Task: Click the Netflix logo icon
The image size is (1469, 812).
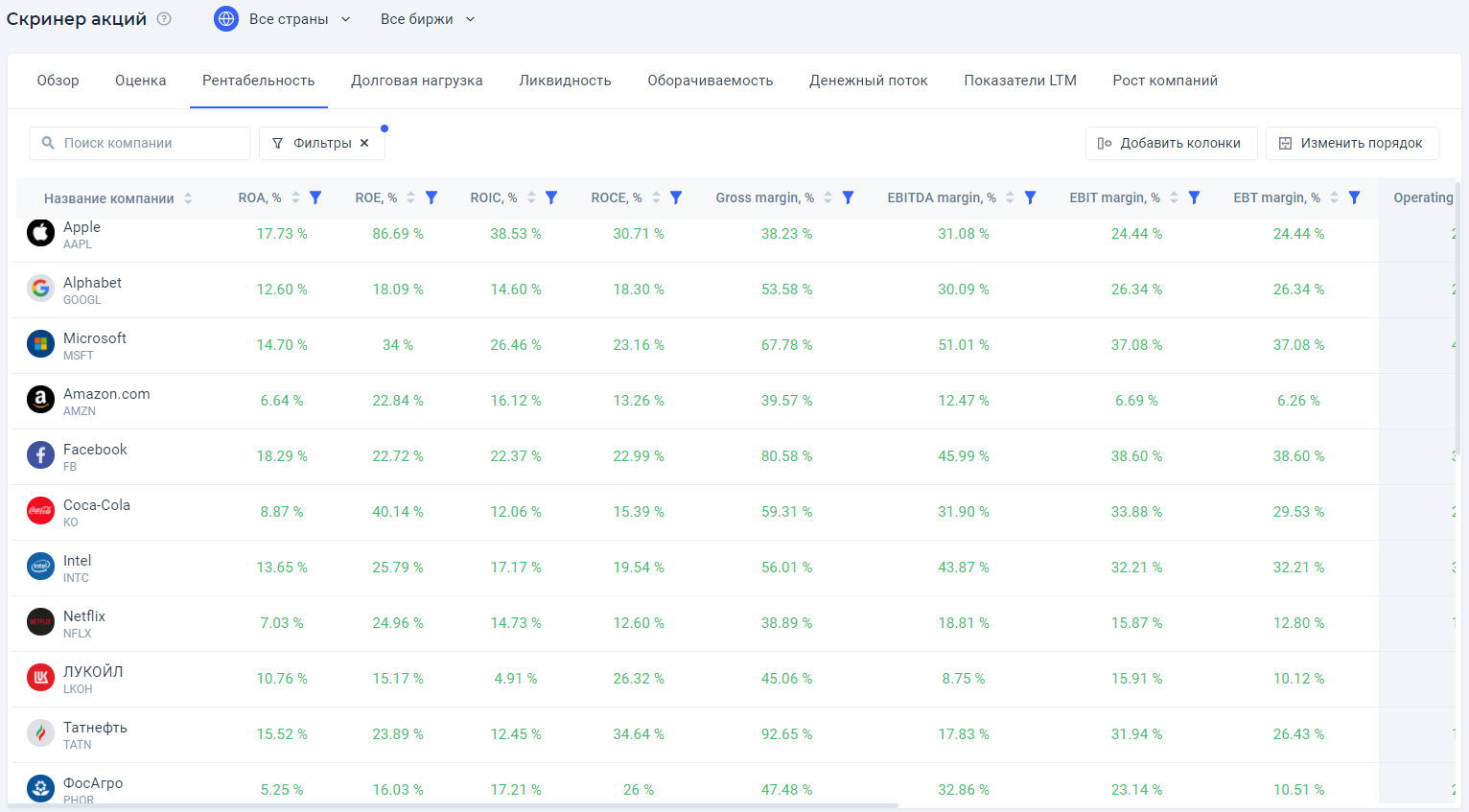Action: pyautogui.click(x=40, y=622)
